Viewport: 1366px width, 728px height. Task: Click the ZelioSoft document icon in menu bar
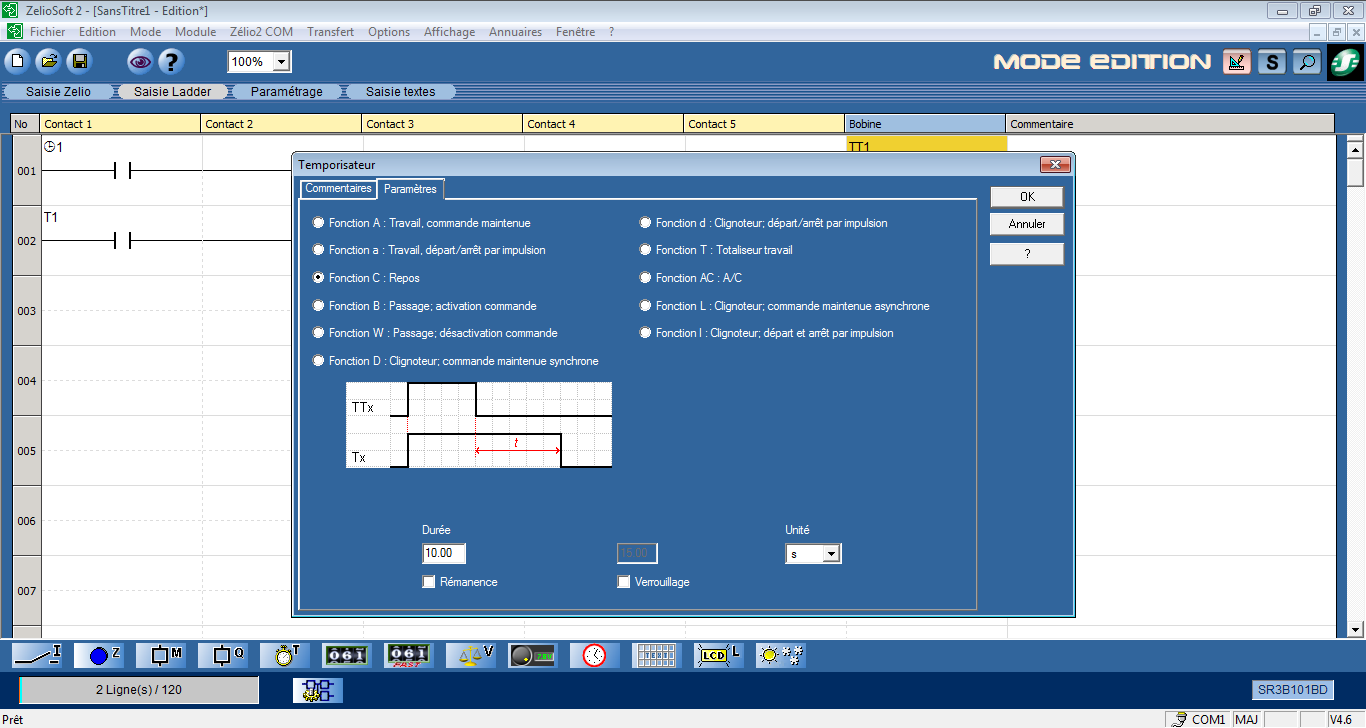(15, 32)
